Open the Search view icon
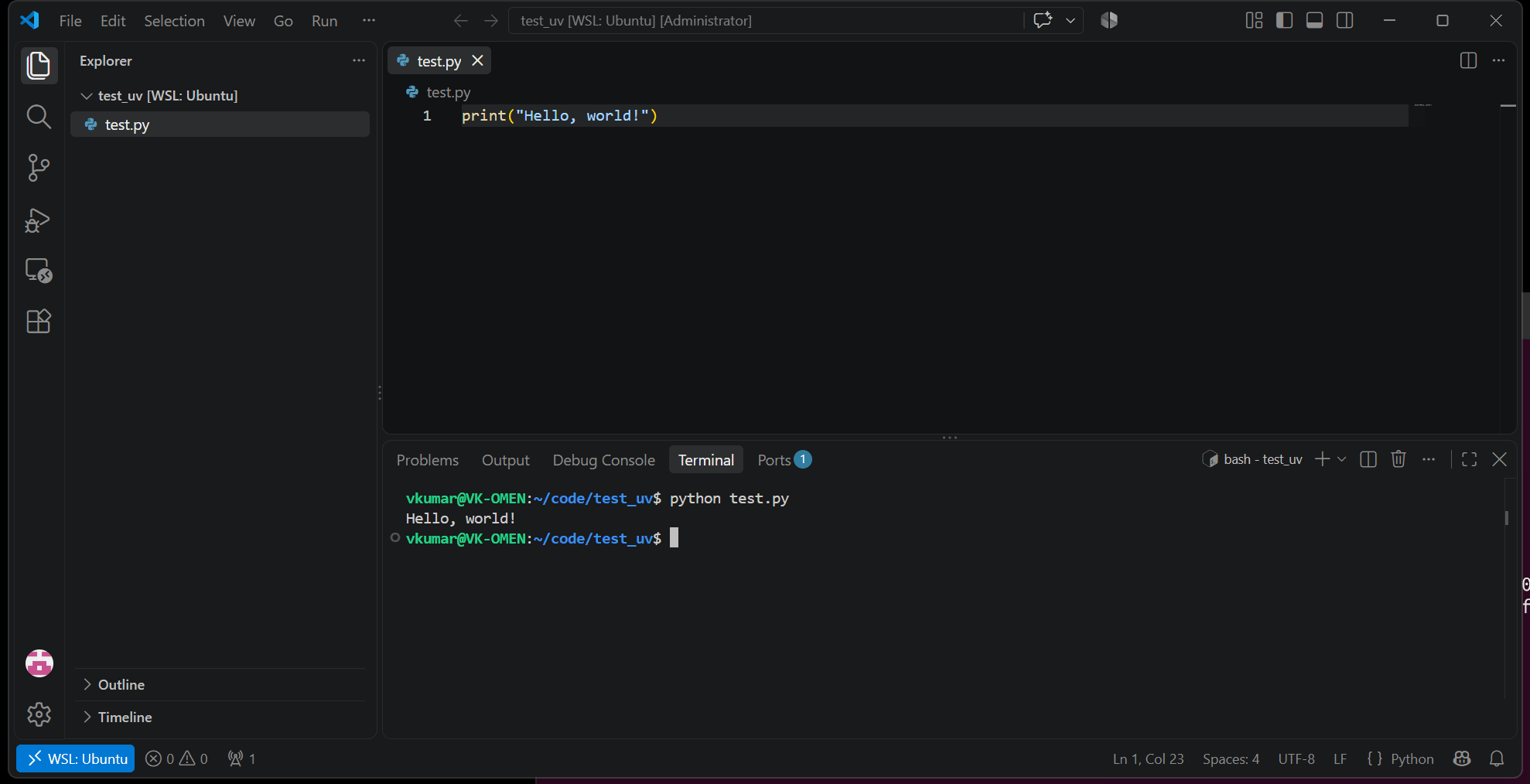This screenshot has height=784, width=1530. (39, 117)
